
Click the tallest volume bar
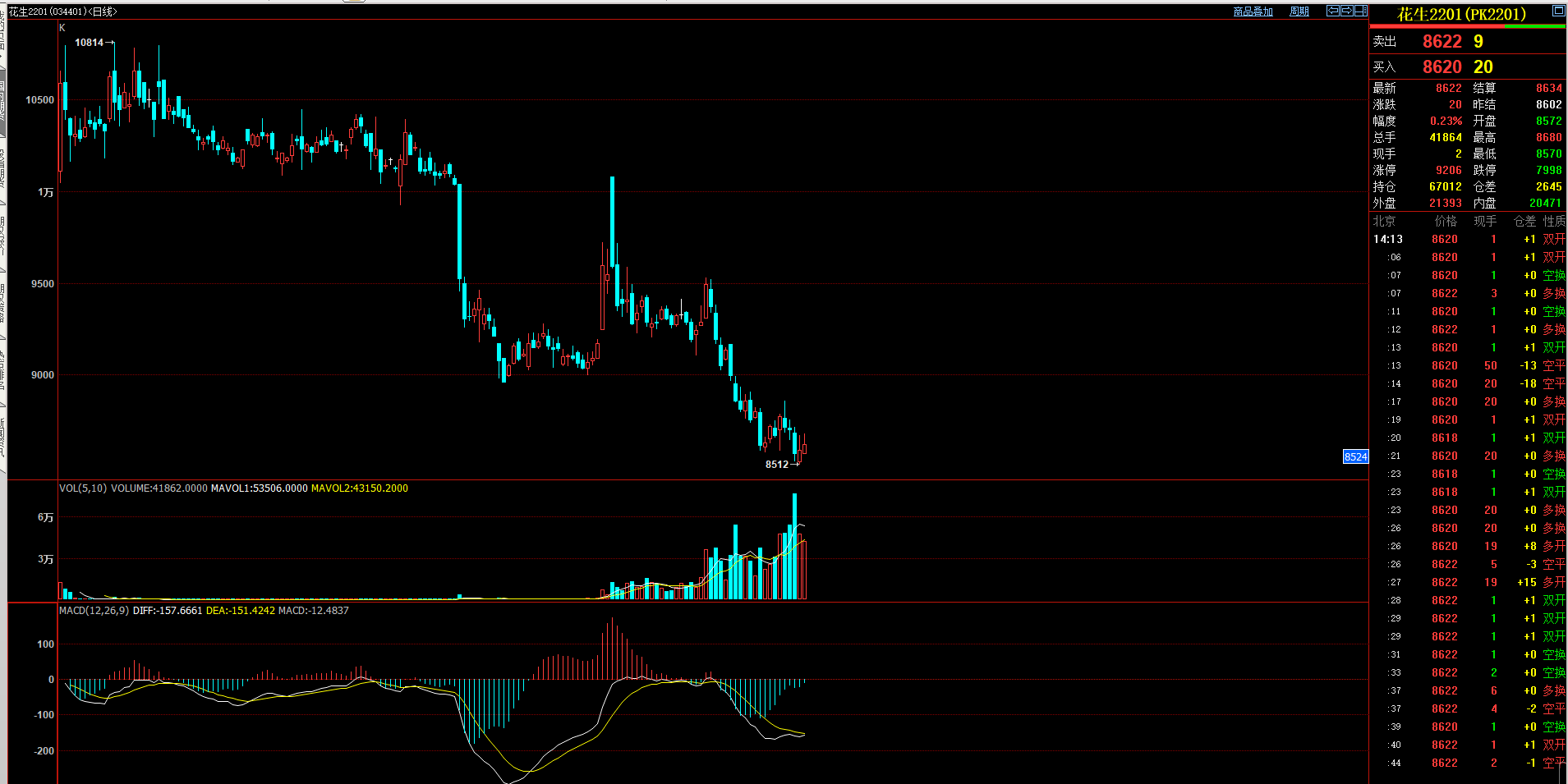point(794,546)
